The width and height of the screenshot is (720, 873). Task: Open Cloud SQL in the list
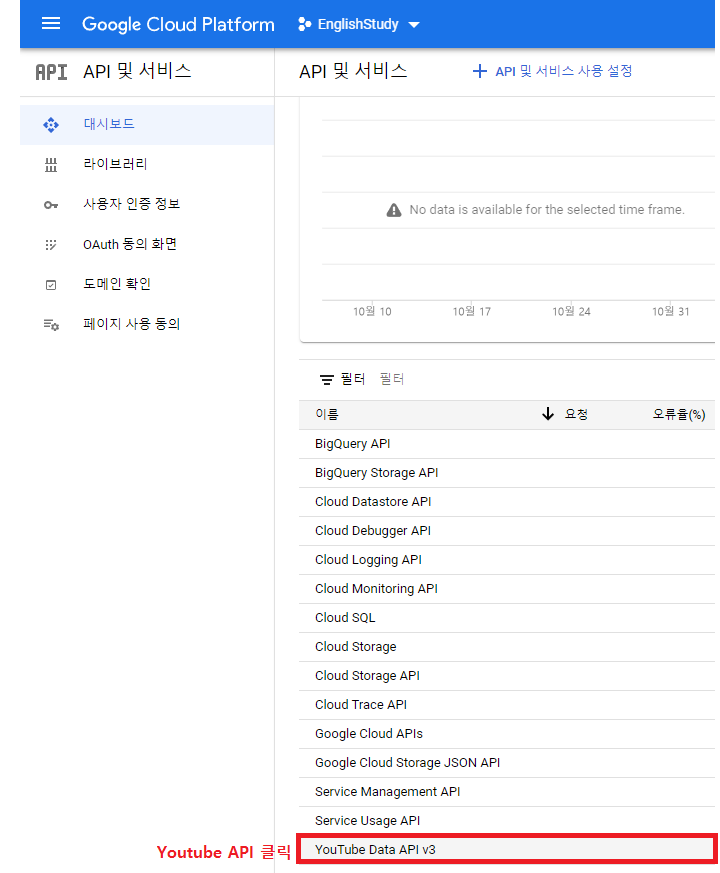pyautogui.click(x=507, y=617)
